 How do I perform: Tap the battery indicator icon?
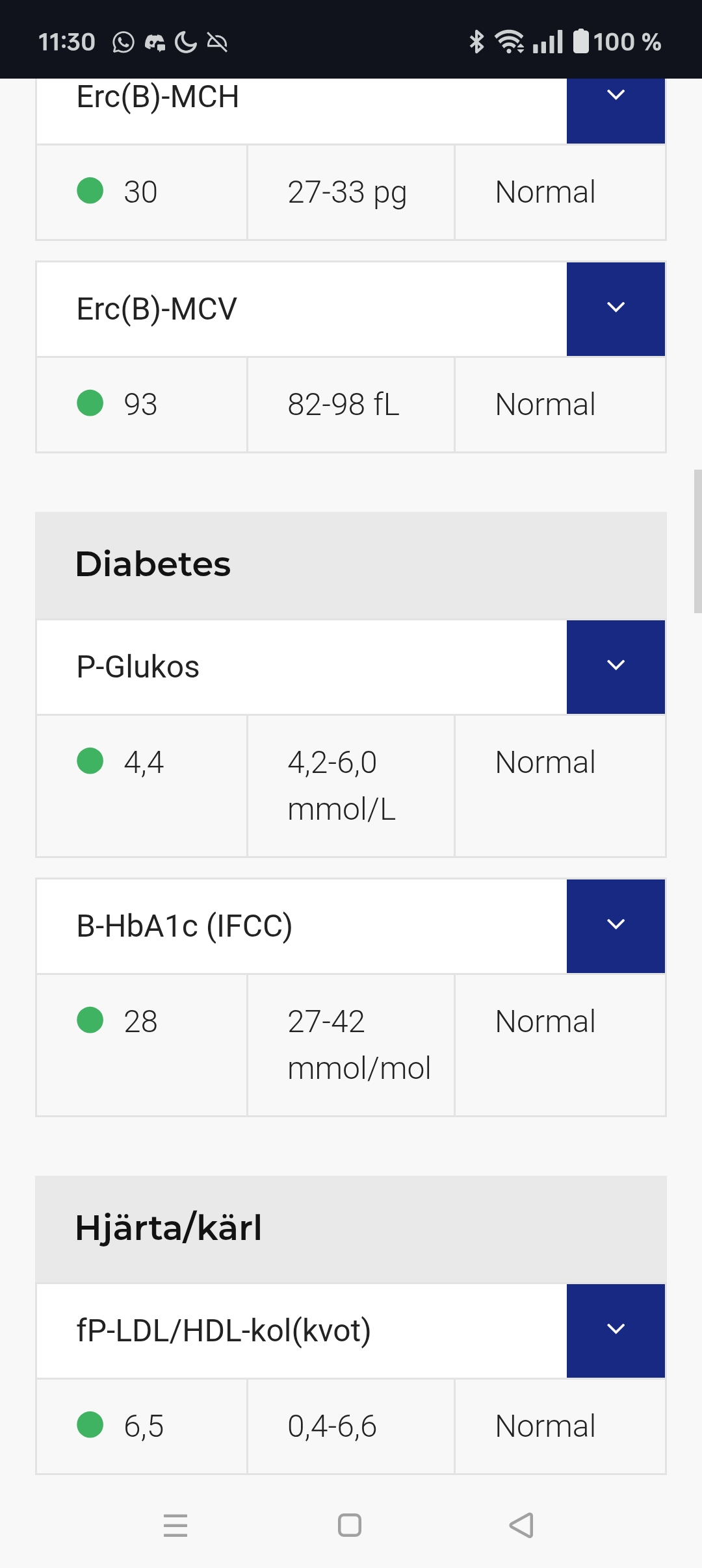tap(580, 42)
